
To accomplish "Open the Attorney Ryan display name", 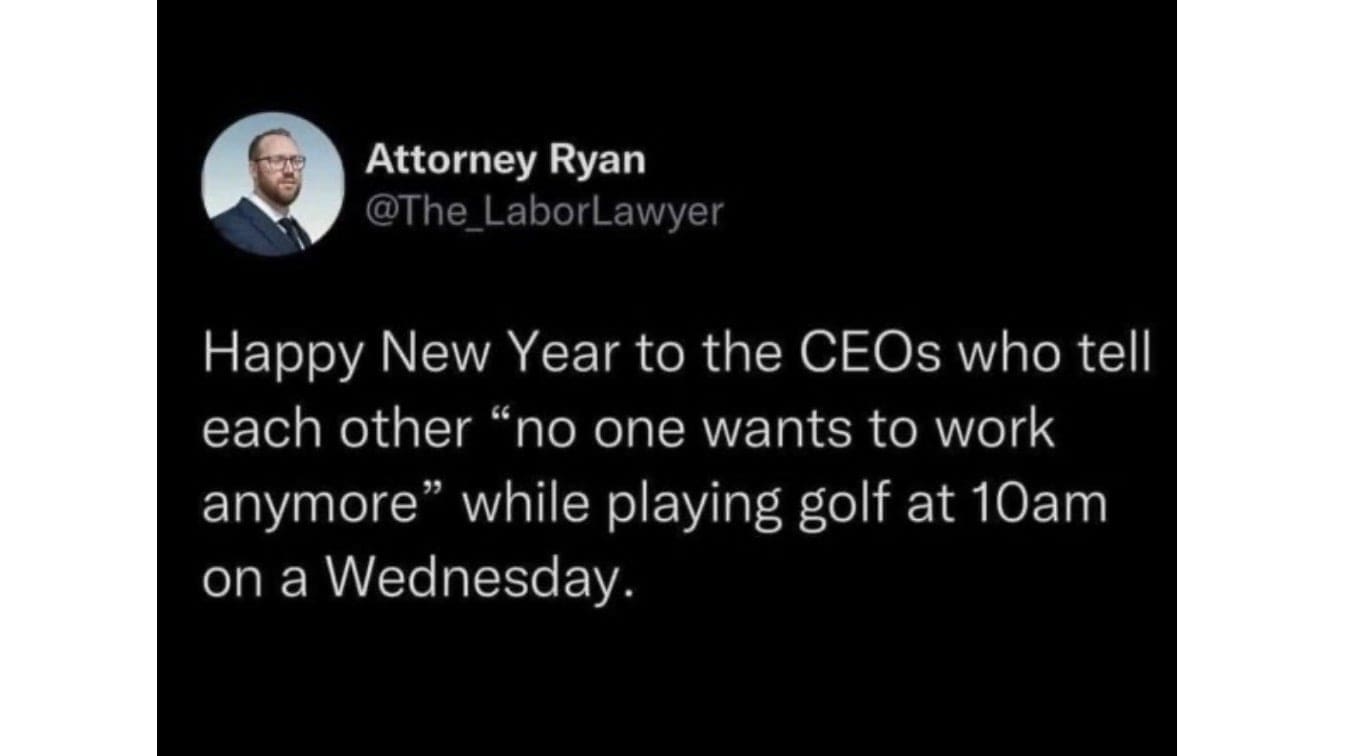I will (506, 160).
